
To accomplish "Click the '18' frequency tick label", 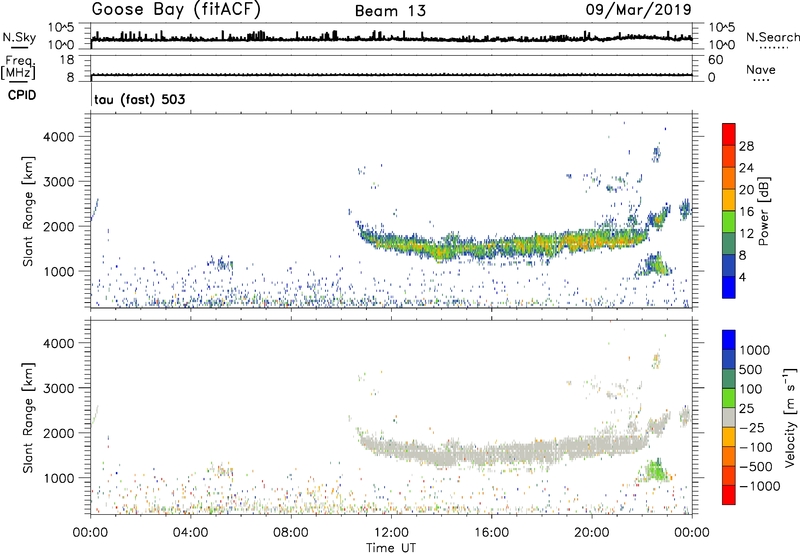I will coord(67,60).
